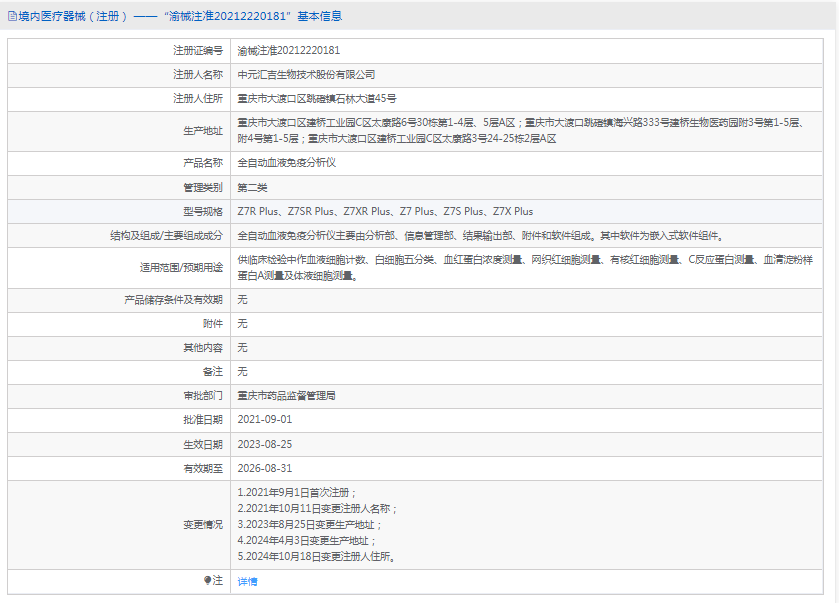
Task: Click the bulb icon beside 注 label
Action: click(207, 581)
